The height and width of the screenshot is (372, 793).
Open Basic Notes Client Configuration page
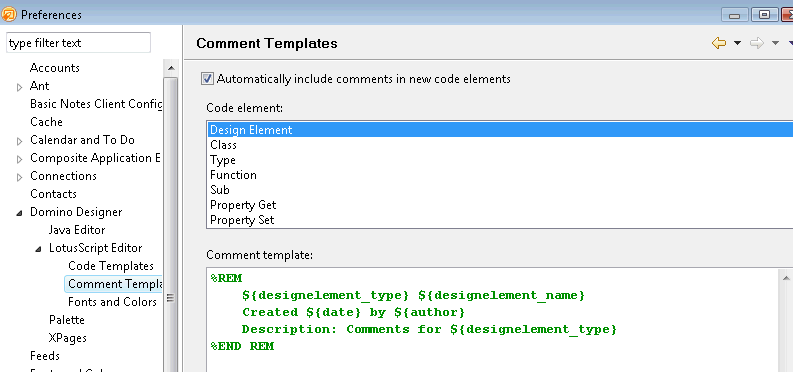[x=96, y=104]
